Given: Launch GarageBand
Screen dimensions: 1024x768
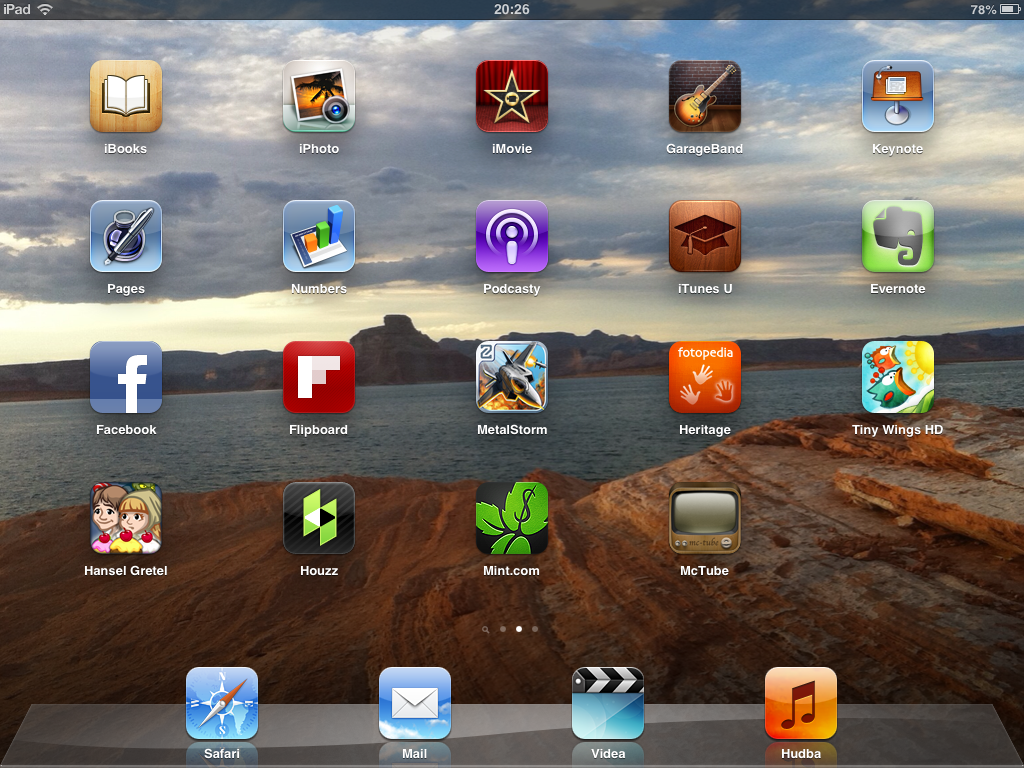Looking at the screenshot, I should click(x=705, y=97).
